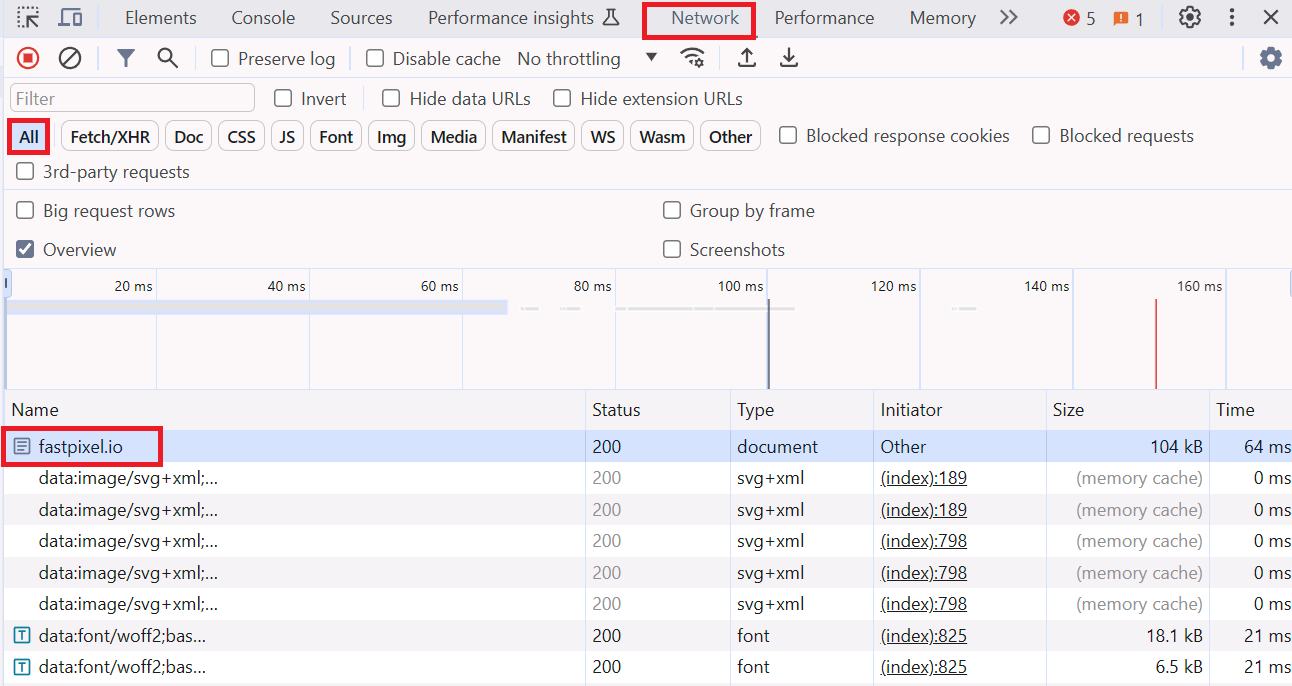Filter requests by Fetch/XHR
This screenshot has width=1292, height=686.
[x=110, y=137]
